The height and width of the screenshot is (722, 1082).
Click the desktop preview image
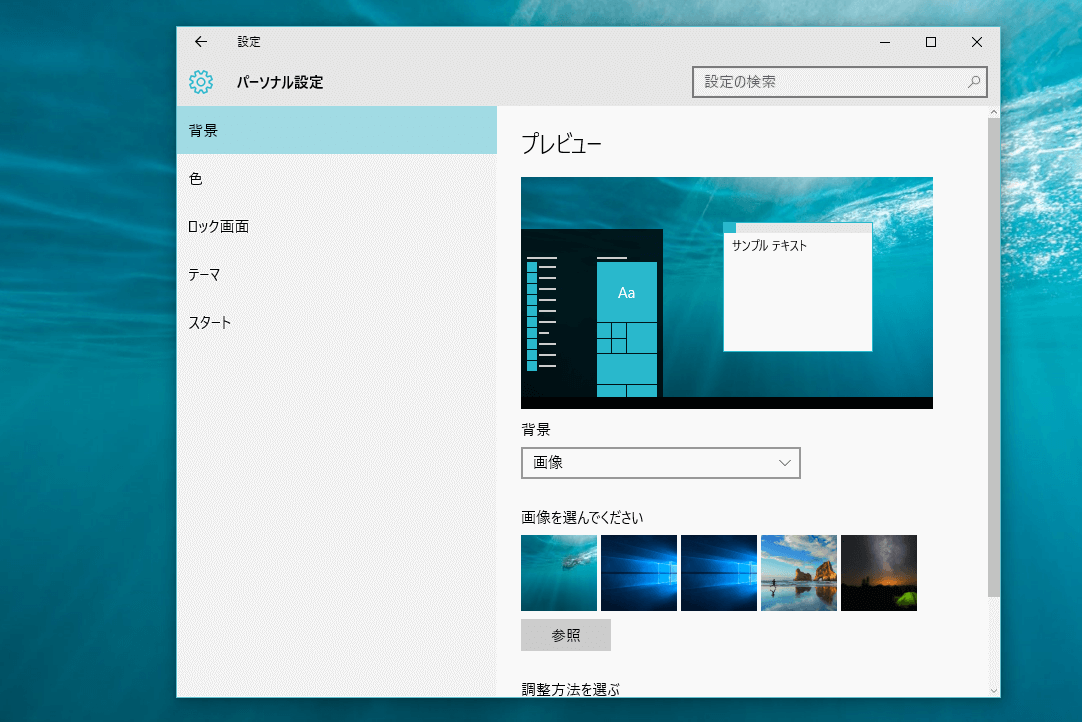[x=727, y=293]
